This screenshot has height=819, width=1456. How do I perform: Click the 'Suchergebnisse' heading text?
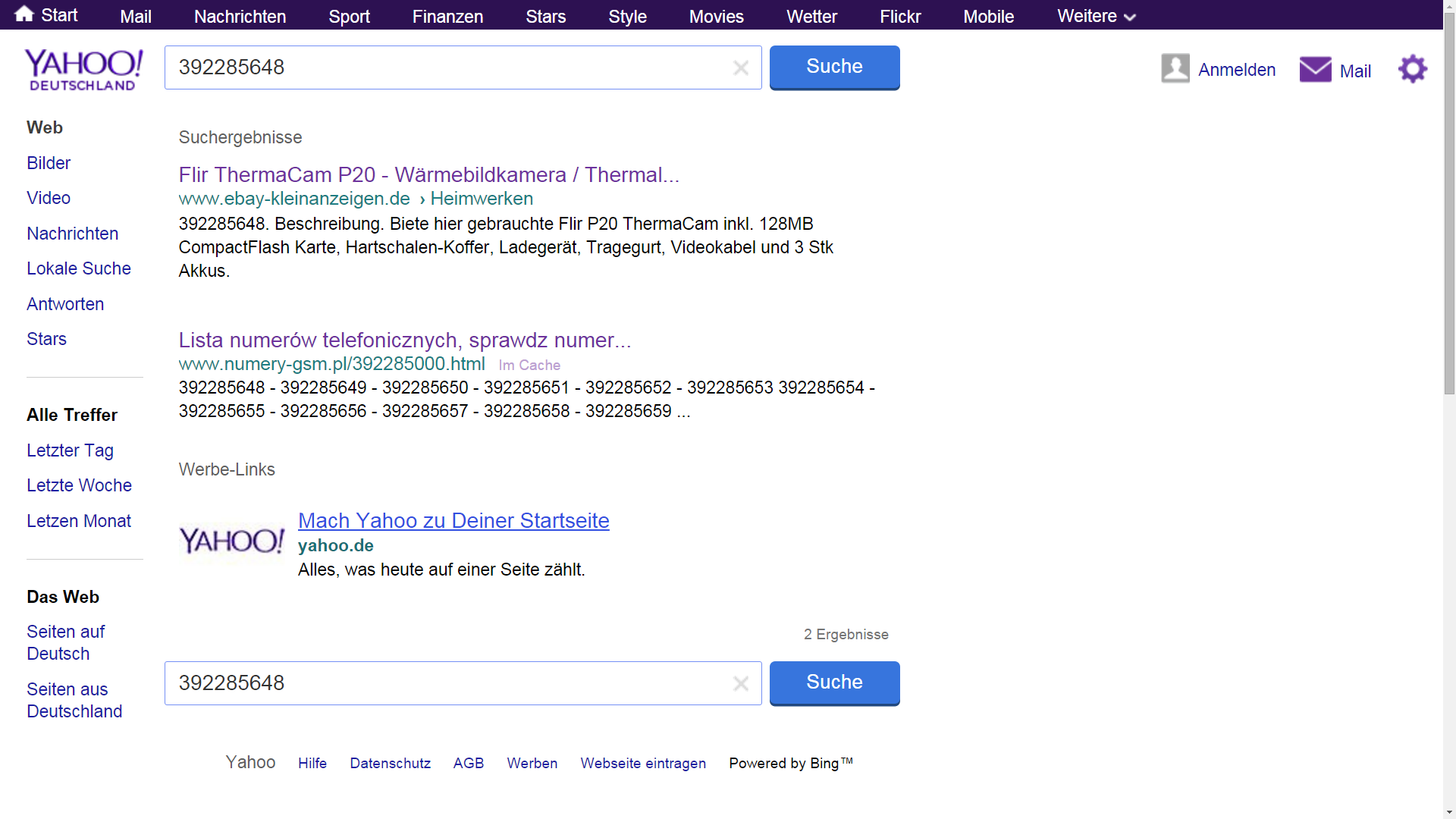[240, 138]
